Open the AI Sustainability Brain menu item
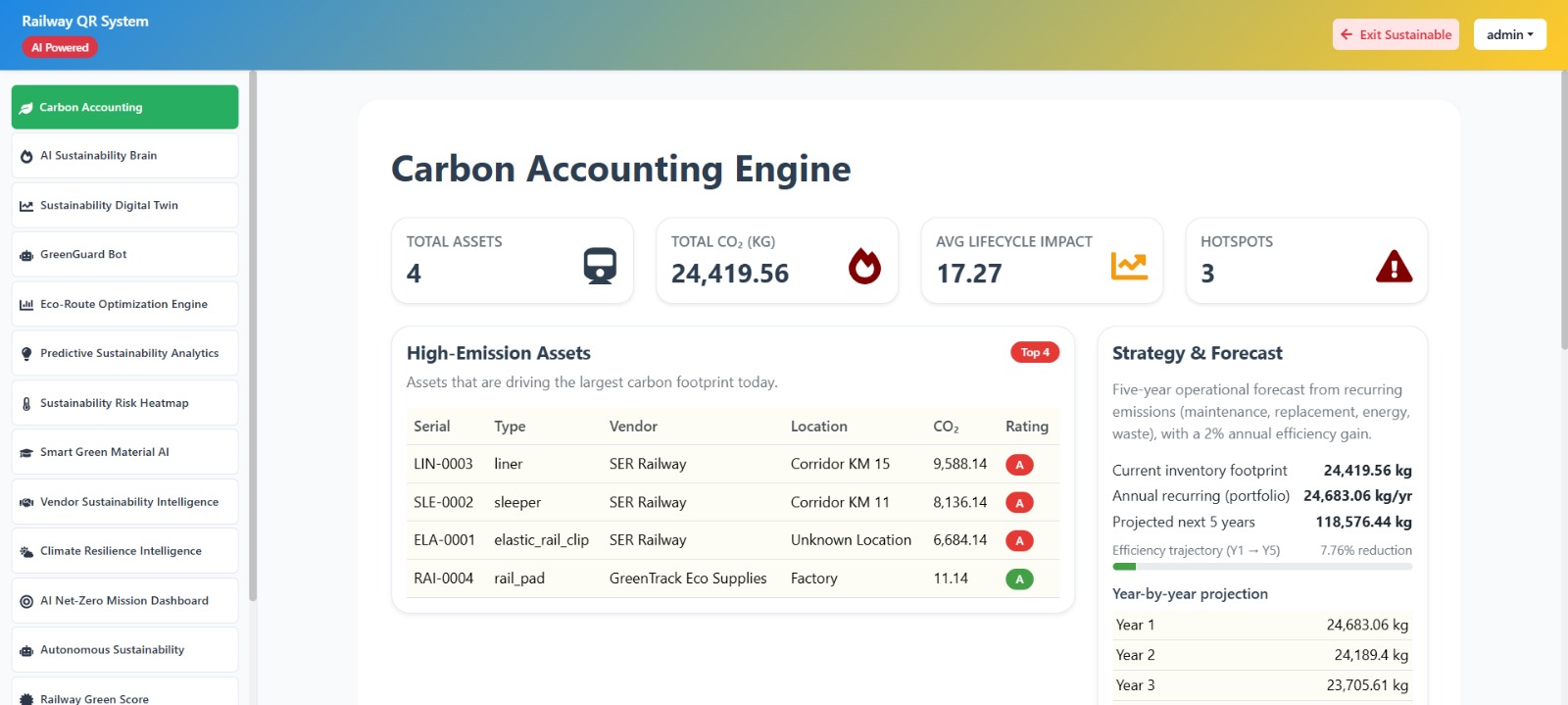This screenshot has height=705, width=1568. point(124,156)
